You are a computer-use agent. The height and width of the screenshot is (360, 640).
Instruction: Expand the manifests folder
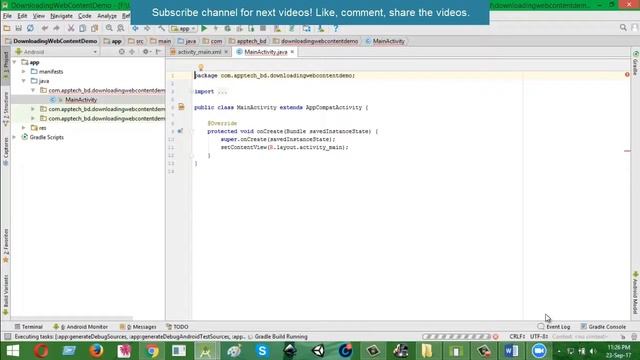tap(24, 71)
